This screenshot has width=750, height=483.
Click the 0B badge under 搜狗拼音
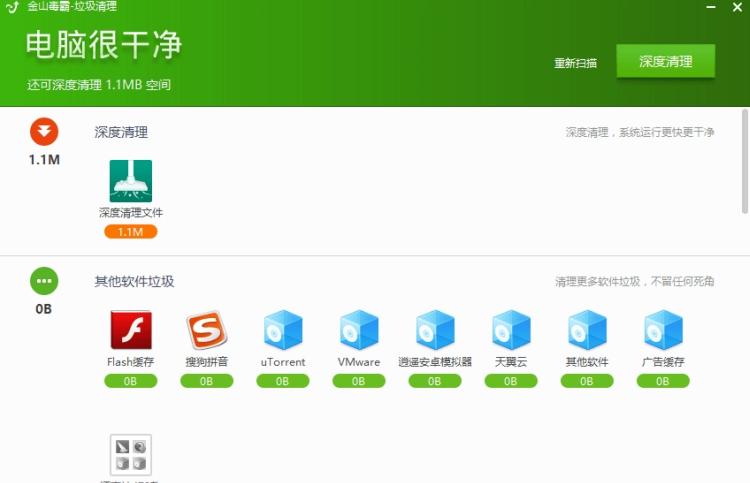[207, 381]
